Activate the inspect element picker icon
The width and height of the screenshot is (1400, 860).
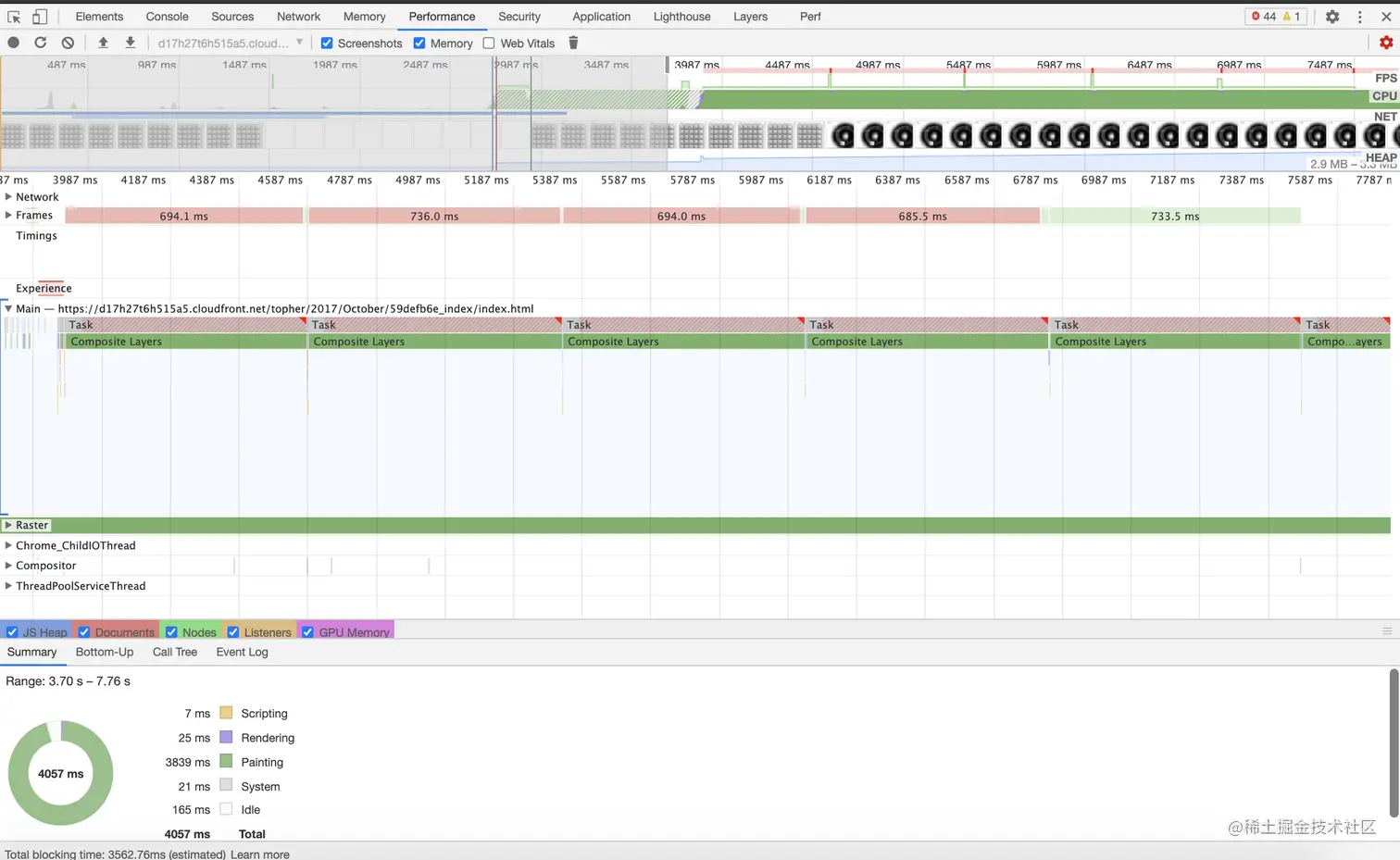(x=14, y=17)
